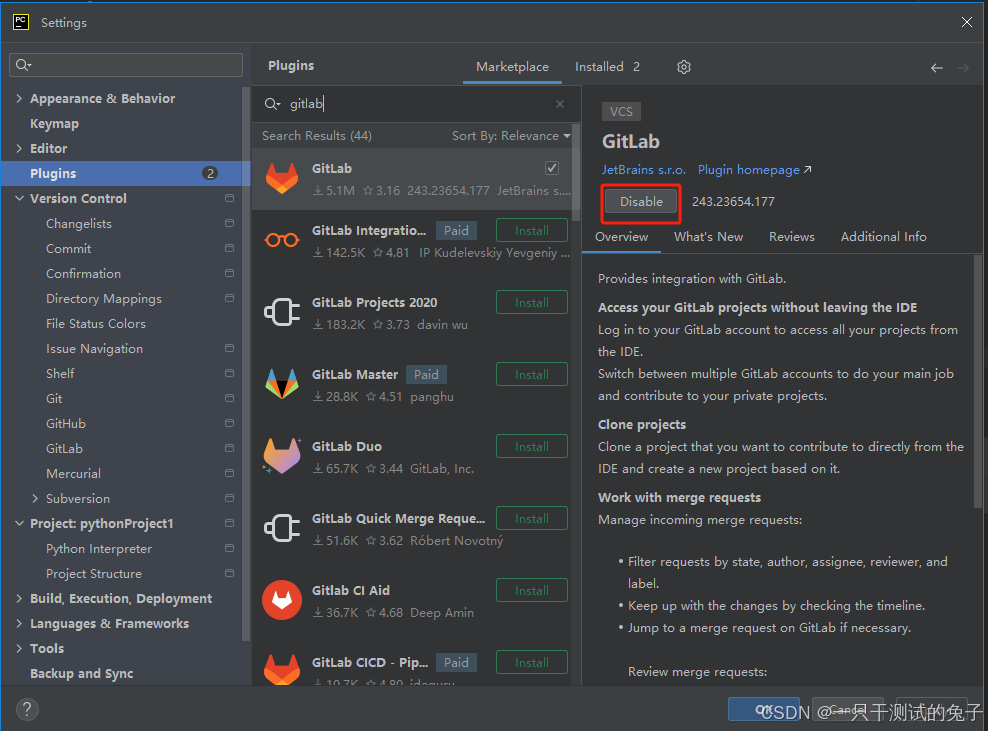Open the plugins settings gear menu
This screenshot has height=731, width=988.
[684, 67]
